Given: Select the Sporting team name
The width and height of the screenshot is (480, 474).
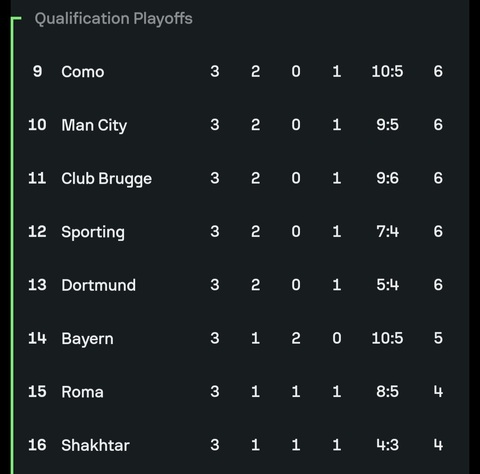Looking at the screenshot, I should [93, 232].
